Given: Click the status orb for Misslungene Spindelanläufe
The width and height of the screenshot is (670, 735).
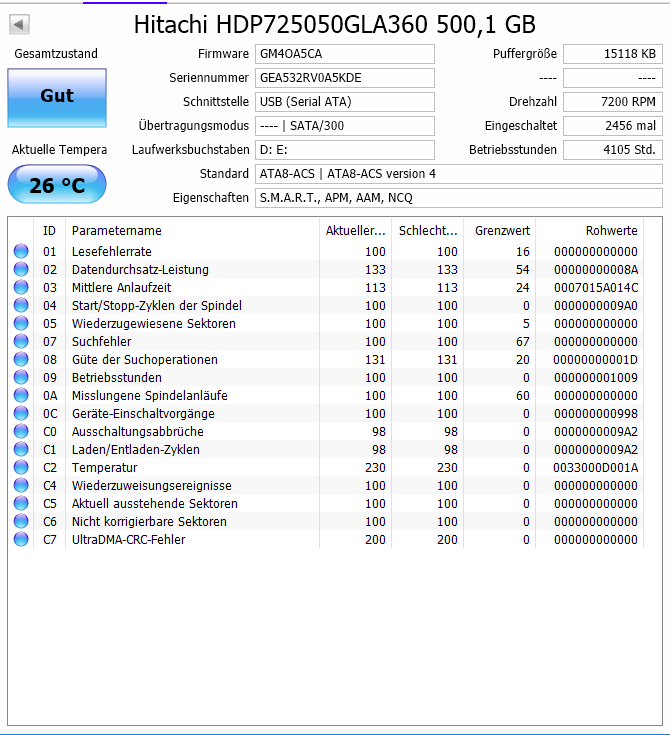Looking at the screenshot, I should pyautogui.click(x=21, y=395).
